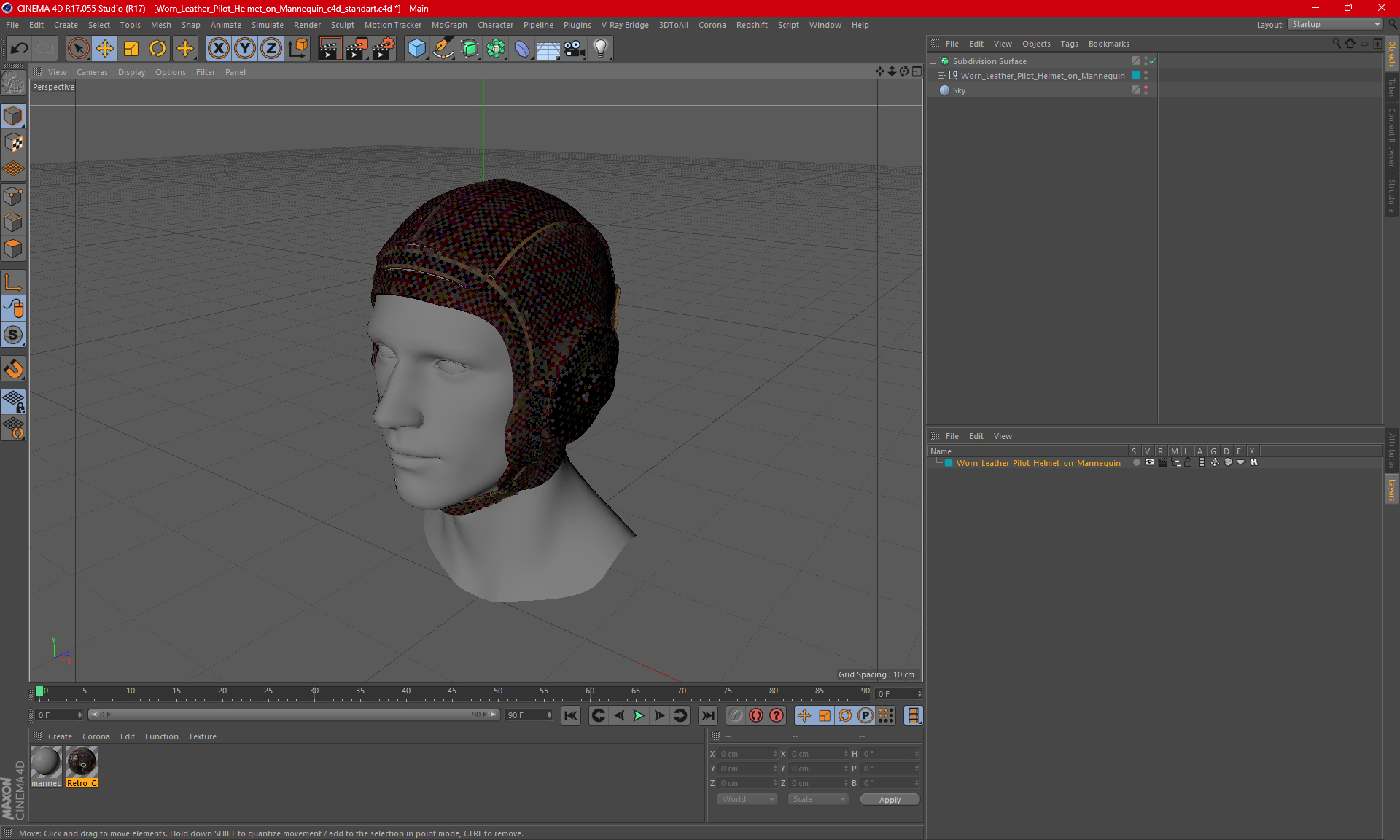Toggle Z axis lock
The image size is (1400, 840).
click(x=271, y=49)
